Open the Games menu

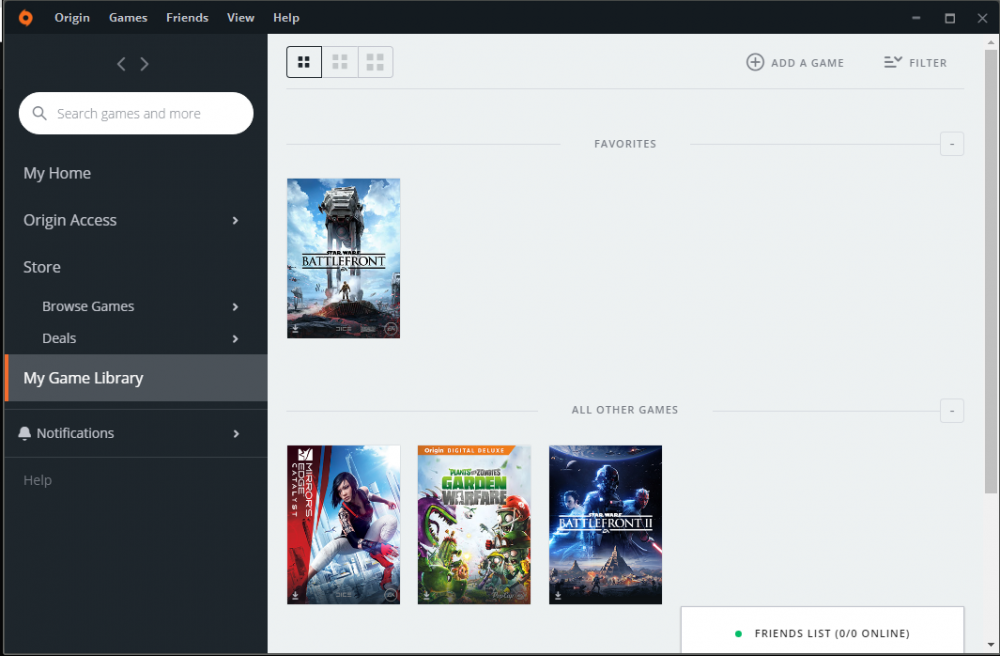click(x=128, y=18)
